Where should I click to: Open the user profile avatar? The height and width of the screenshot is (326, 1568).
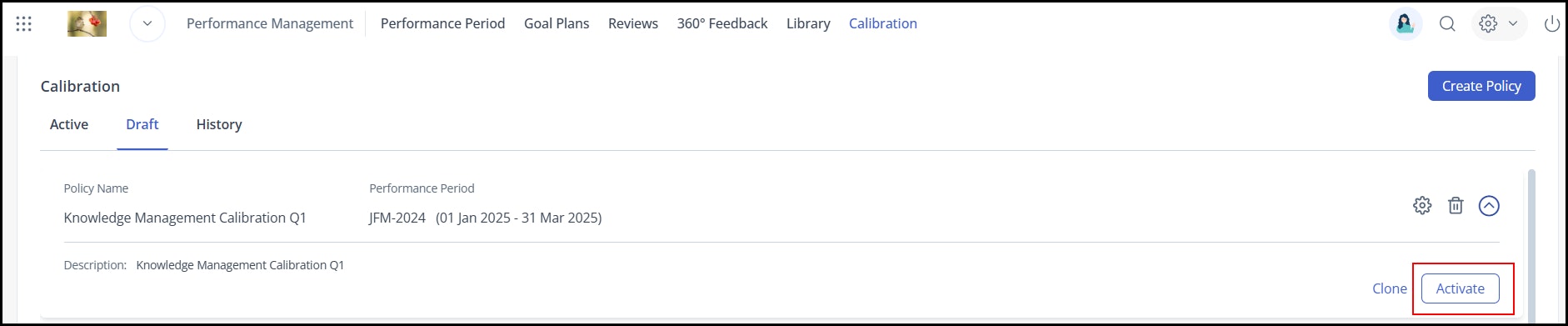coord(1406,23)
